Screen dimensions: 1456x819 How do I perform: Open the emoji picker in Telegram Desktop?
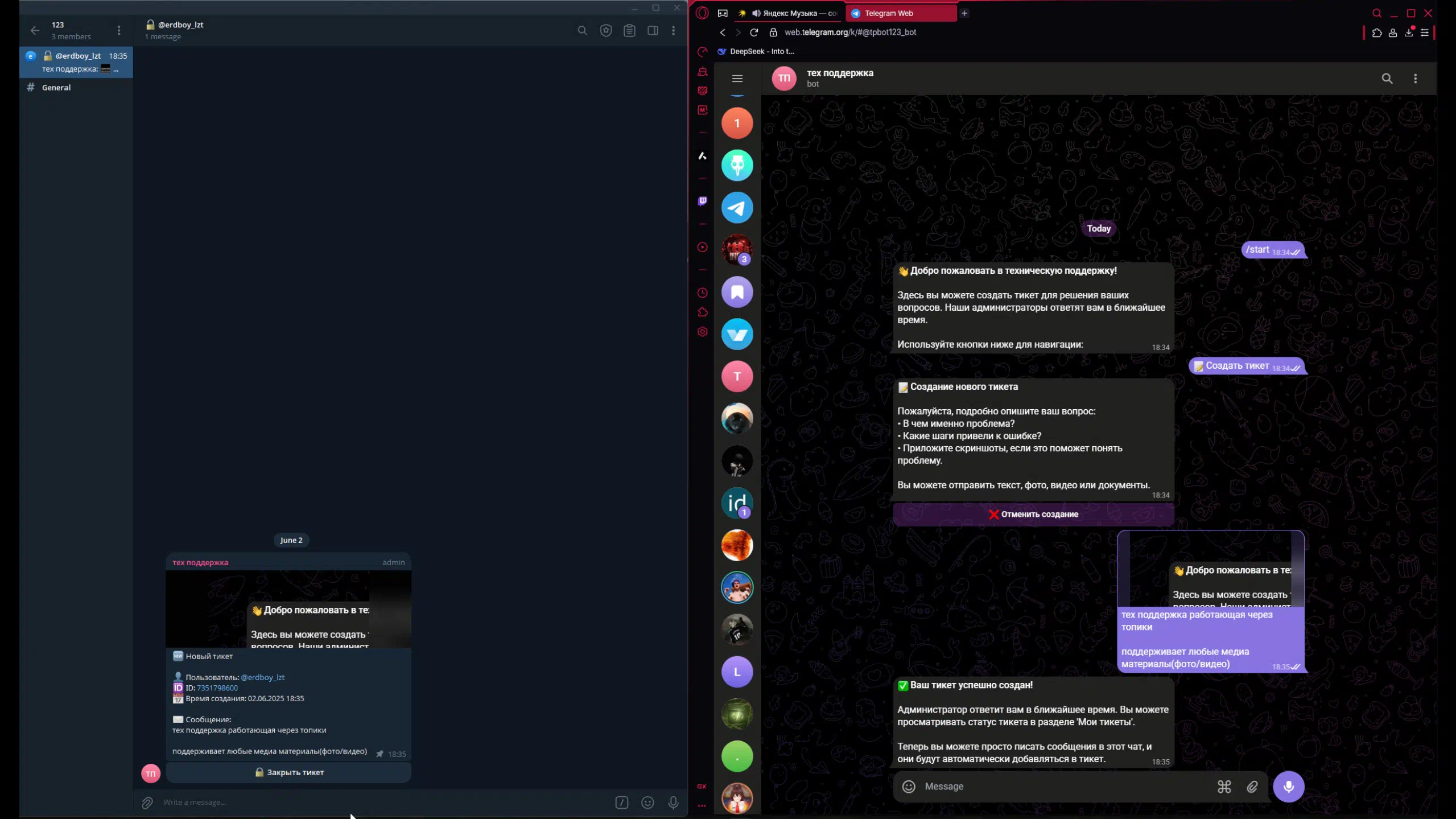tap(647, 802)
